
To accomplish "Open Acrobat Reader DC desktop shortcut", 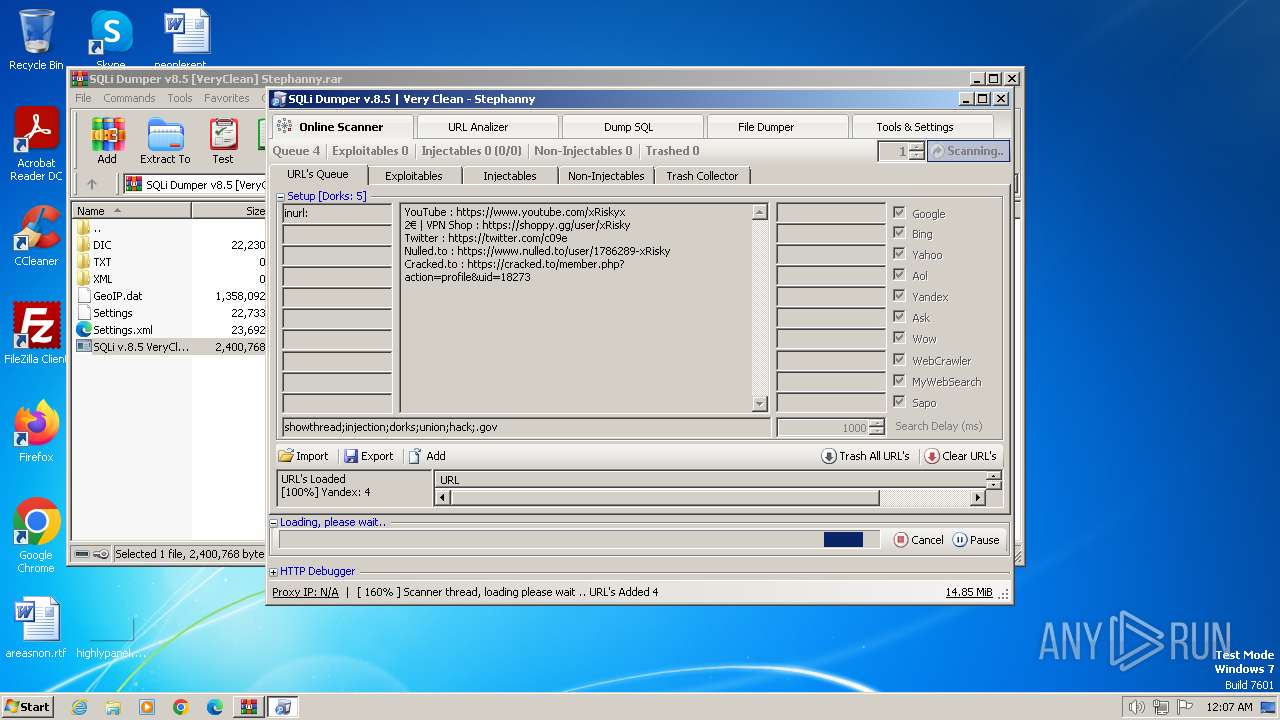I will click(36, 145).
